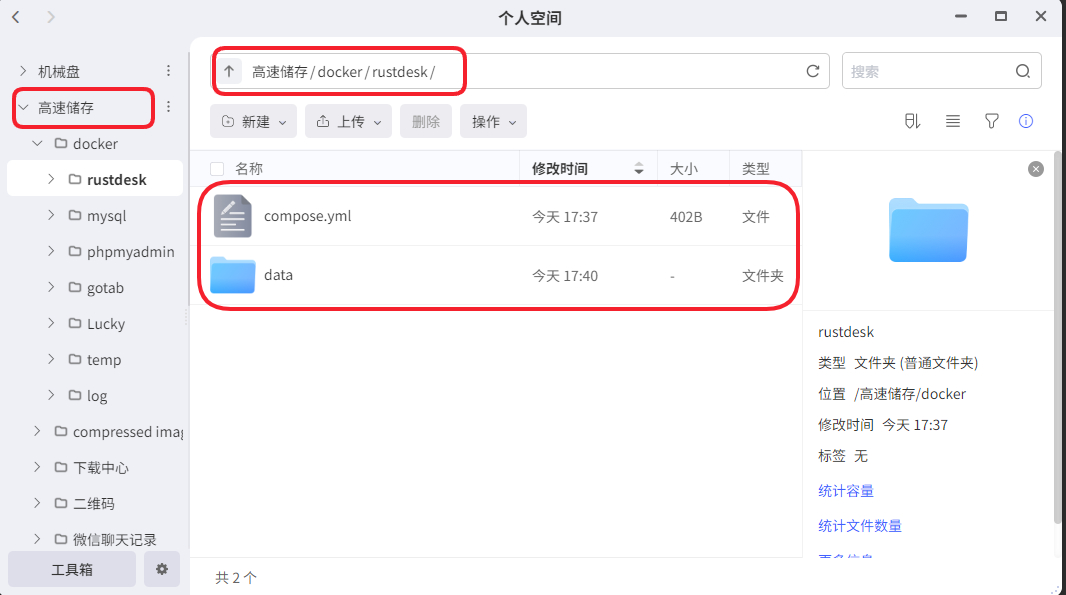This screenshot has width=1066, height=595.
Task: Tick the select-all checkbox beside 名称
Action: pyautogui.click(x=217, y=169)
